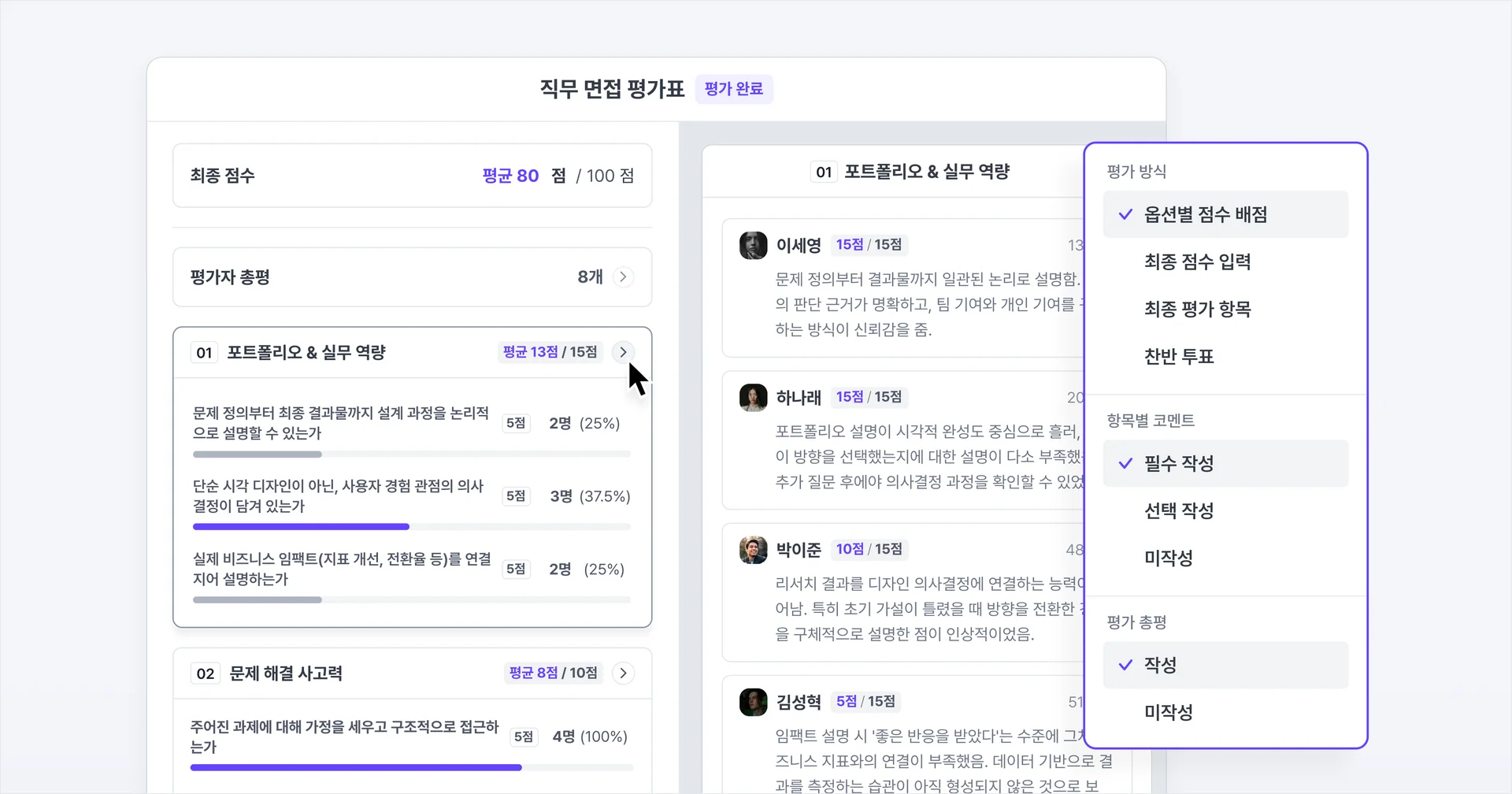Click 하나래's profile avatar
The image size is (1512, 794).
point(753,397)
